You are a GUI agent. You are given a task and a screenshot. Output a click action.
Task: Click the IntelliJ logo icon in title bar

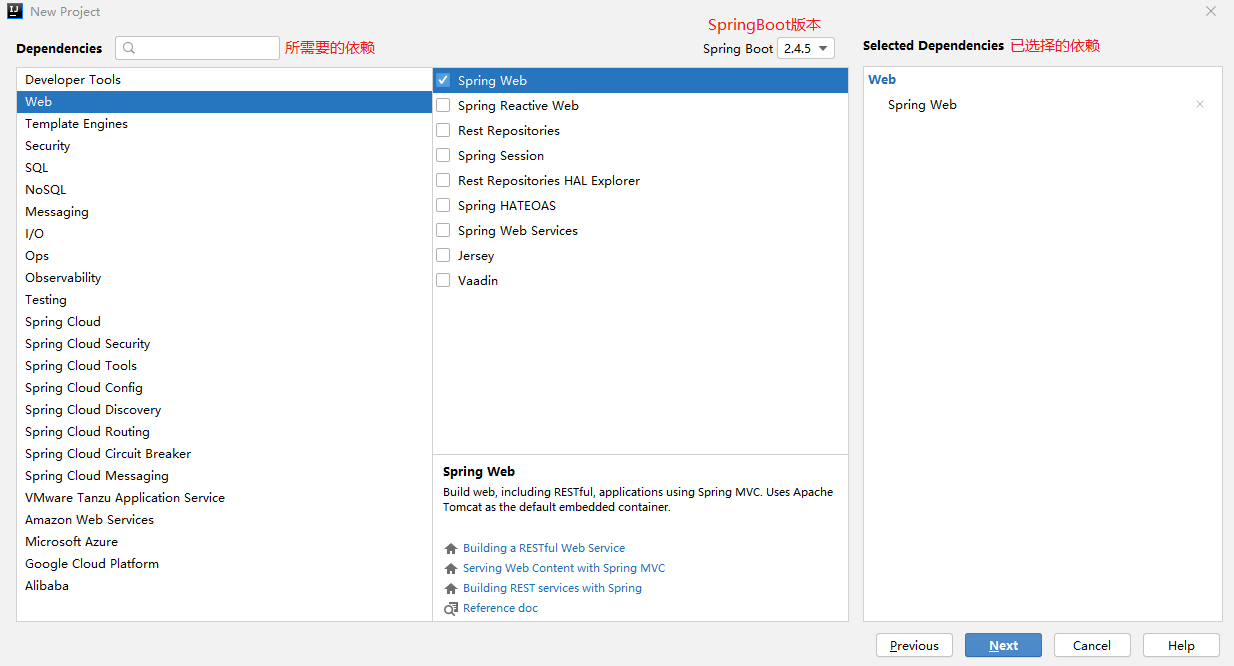point(15,12)
